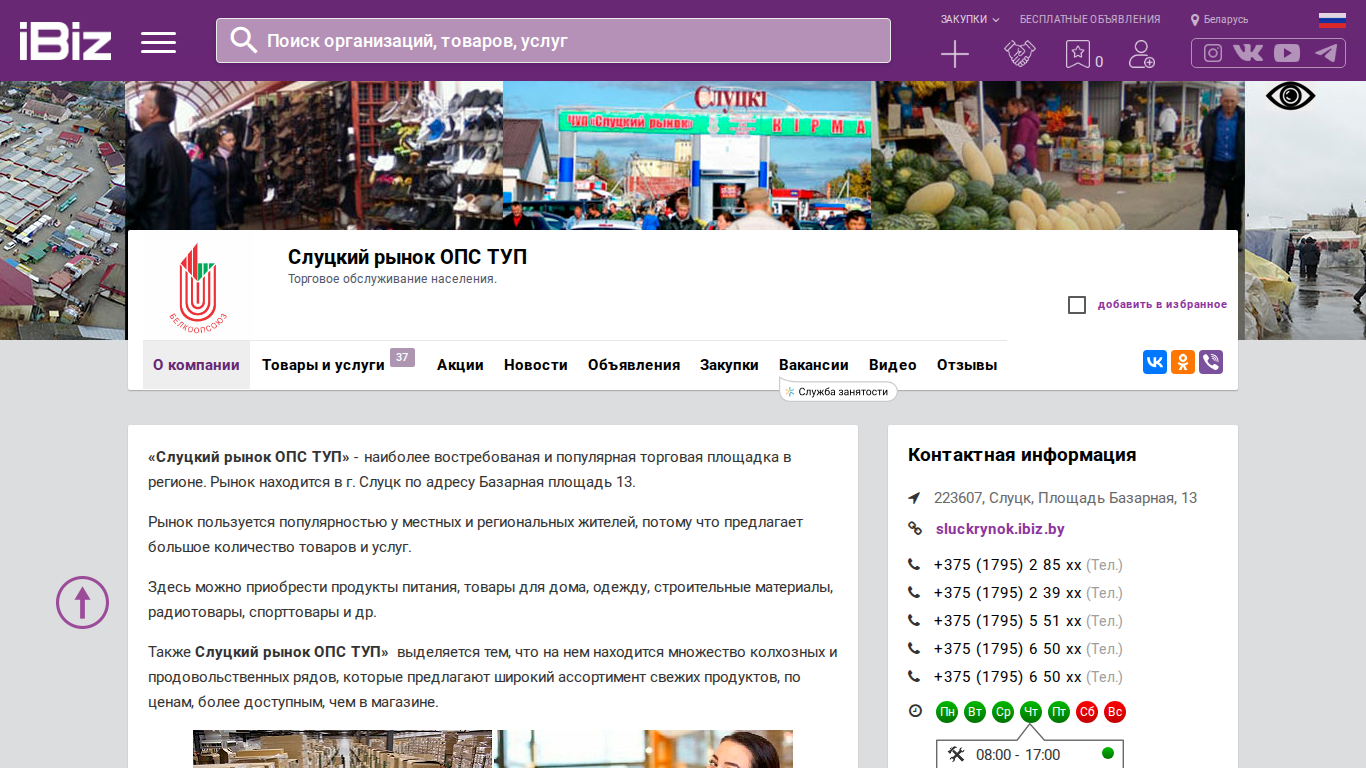Open the Товары и услуги tab

click(x=323, y=365)
